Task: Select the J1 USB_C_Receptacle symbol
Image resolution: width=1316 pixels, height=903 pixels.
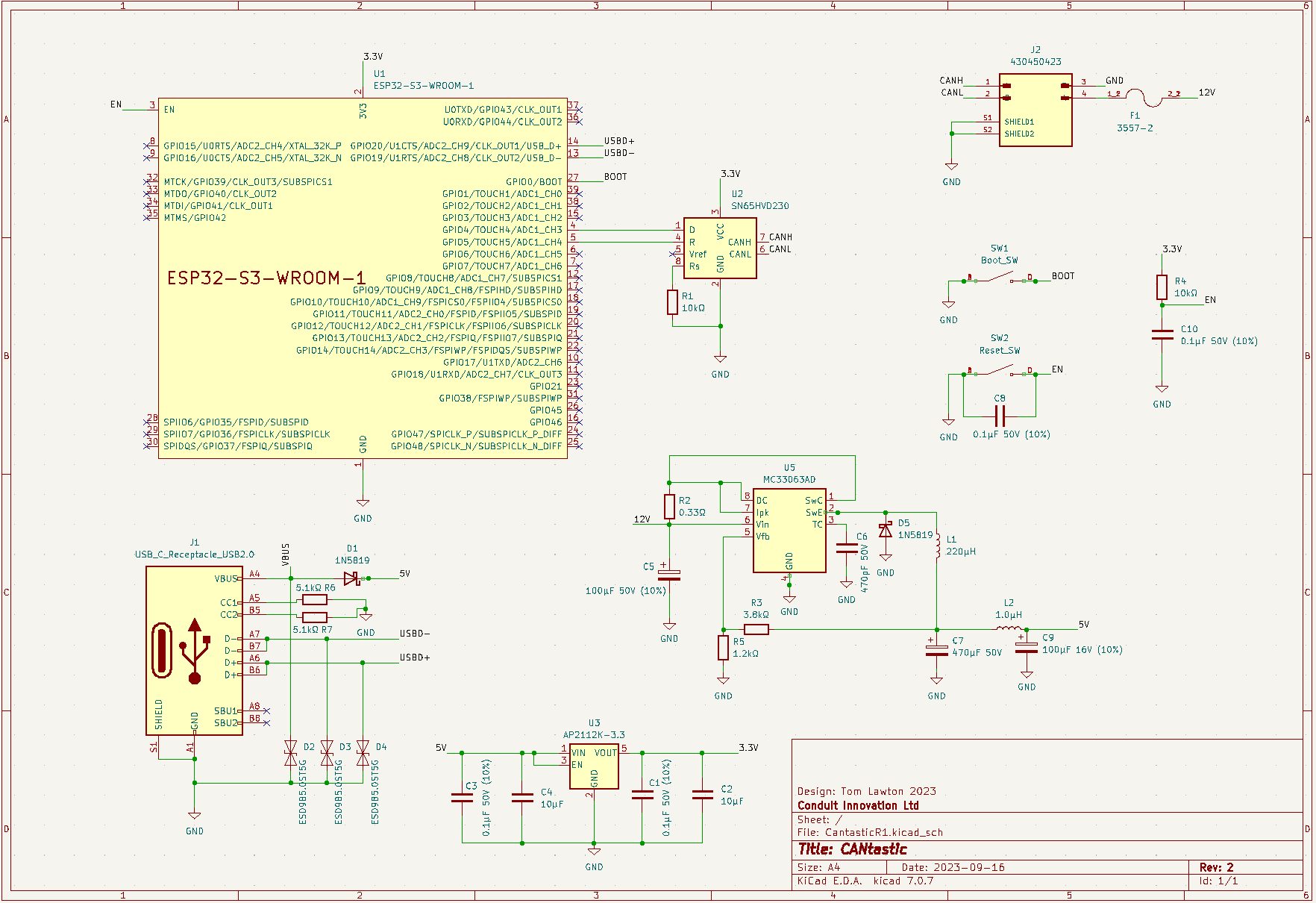Action: [x=194, y=651]
